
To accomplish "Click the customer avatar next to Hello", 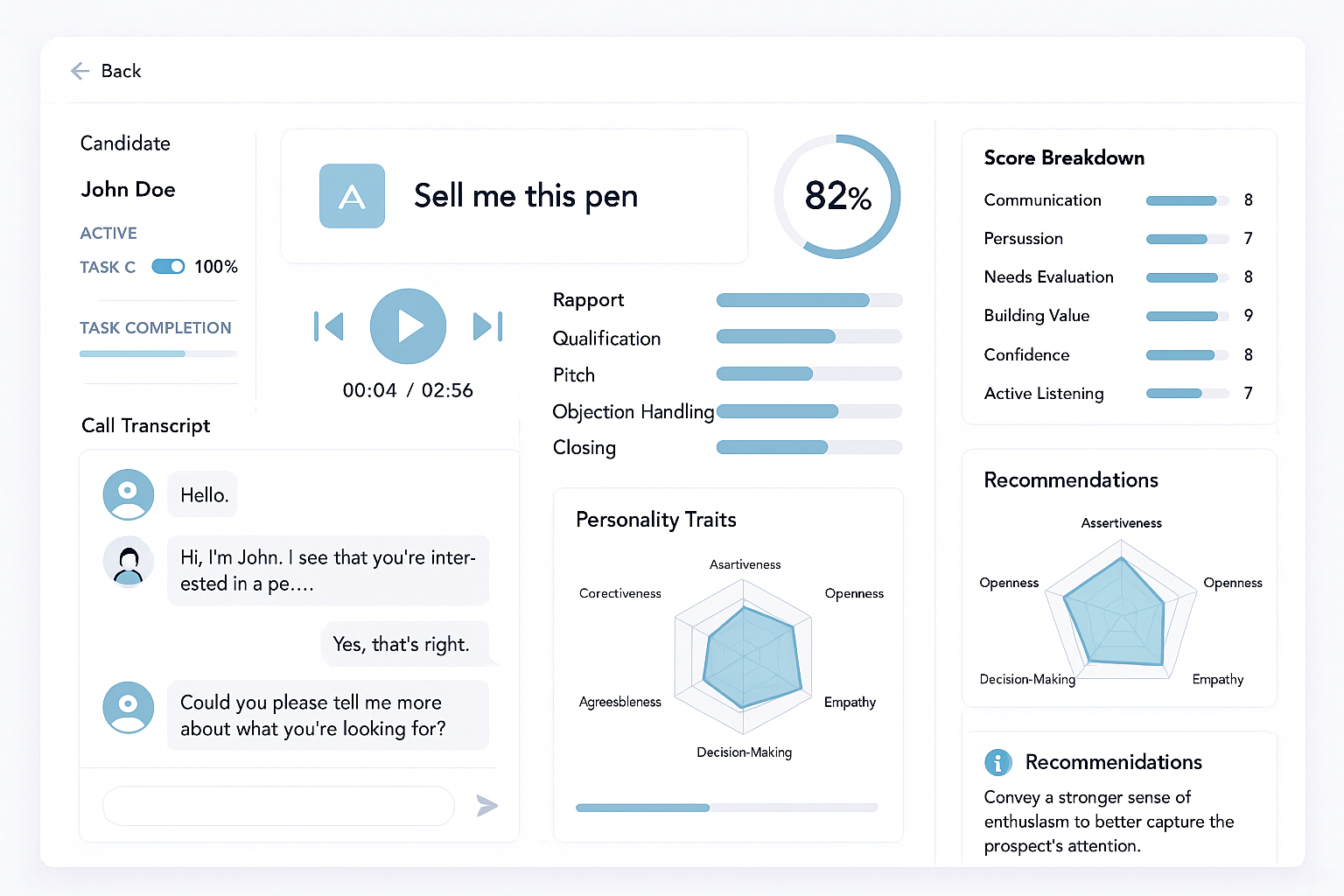I will pos(129,494).
